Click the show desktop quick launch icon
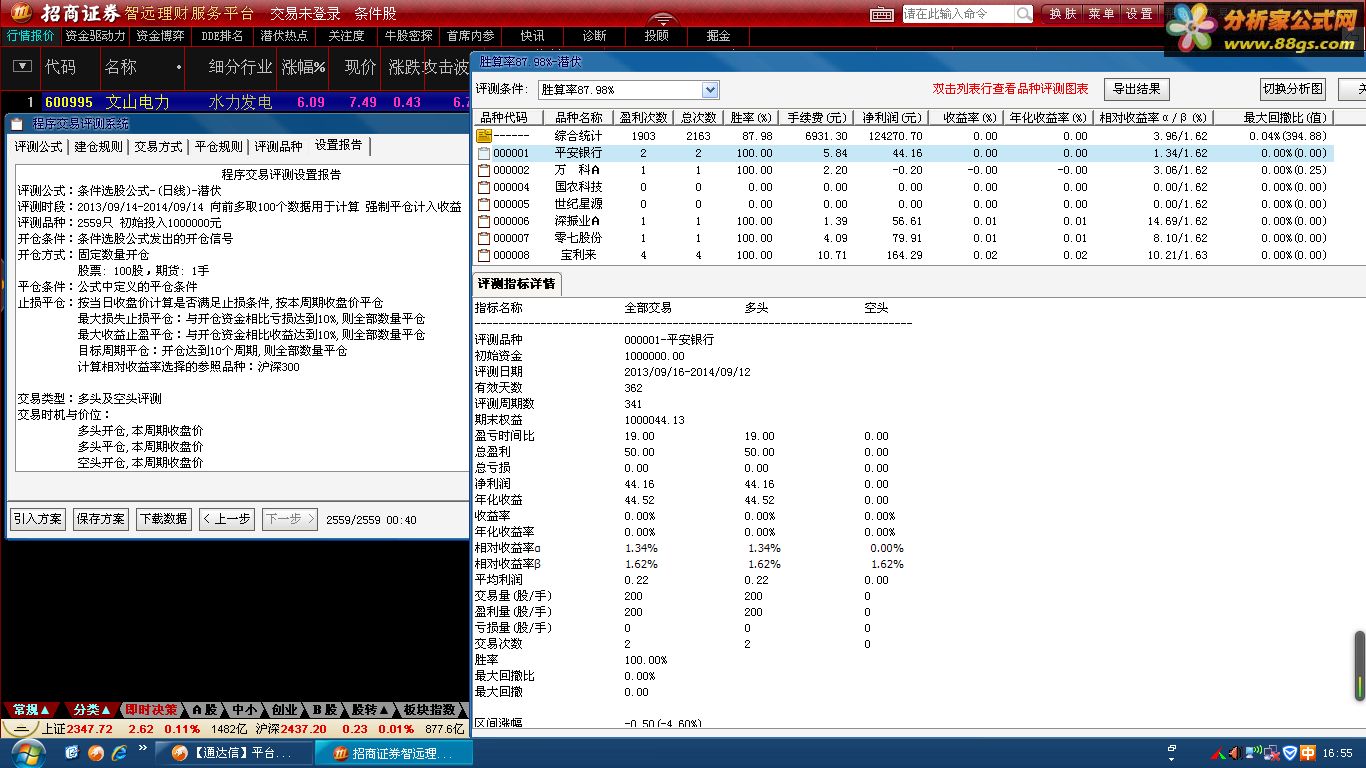1366x768 pixels. (x=73, y=752)
